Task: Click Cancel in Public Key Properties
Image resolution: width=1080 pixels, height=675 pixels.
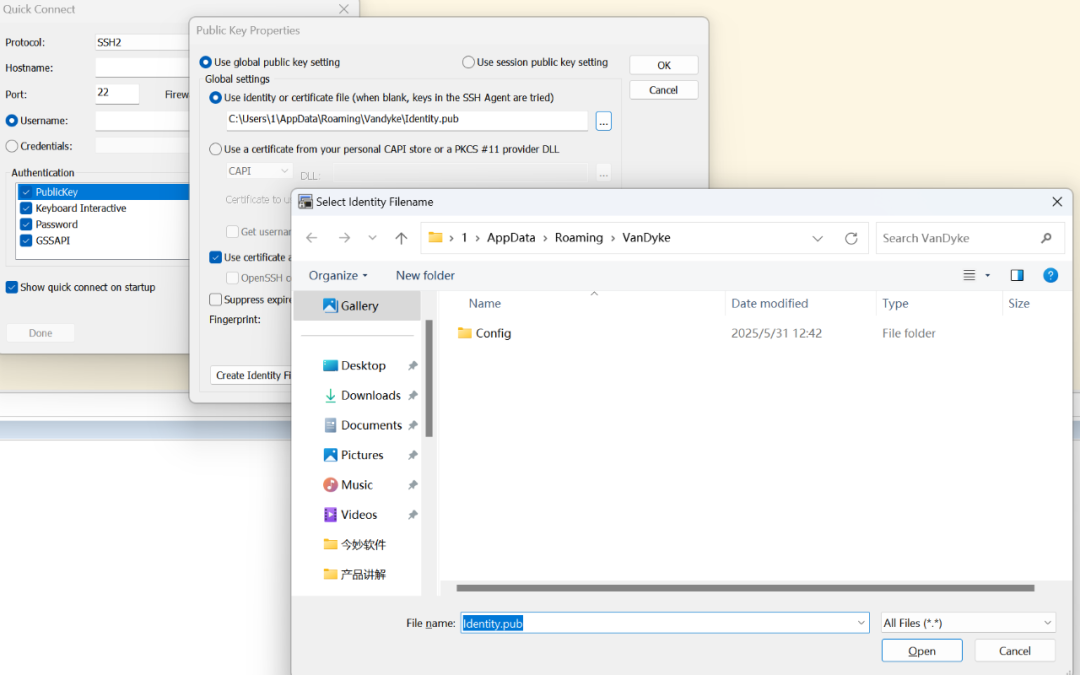Action: click(663, 90)
